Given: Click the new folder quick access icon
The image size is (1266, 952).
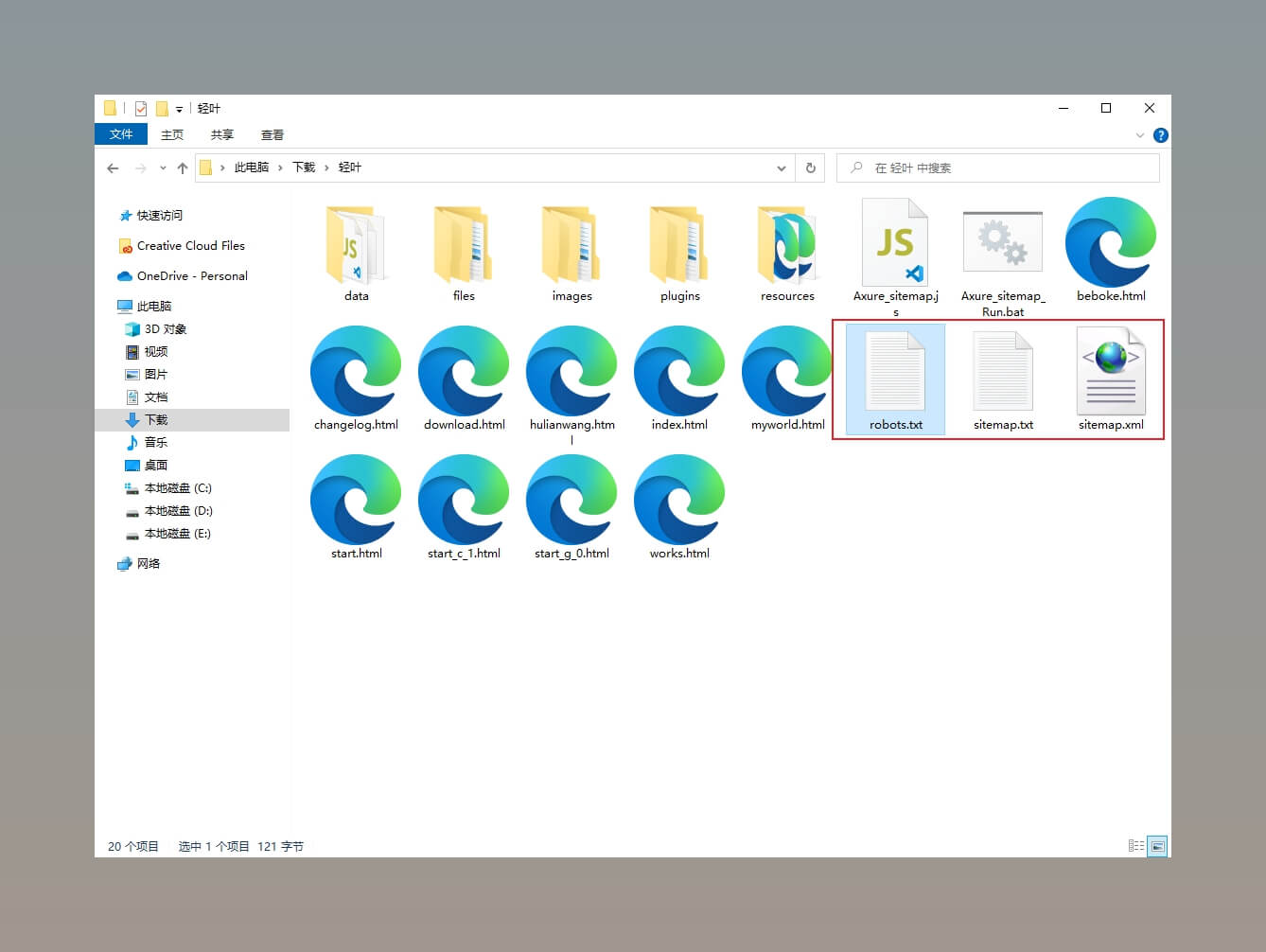Looking at the screenshot, I should (162, 108).
